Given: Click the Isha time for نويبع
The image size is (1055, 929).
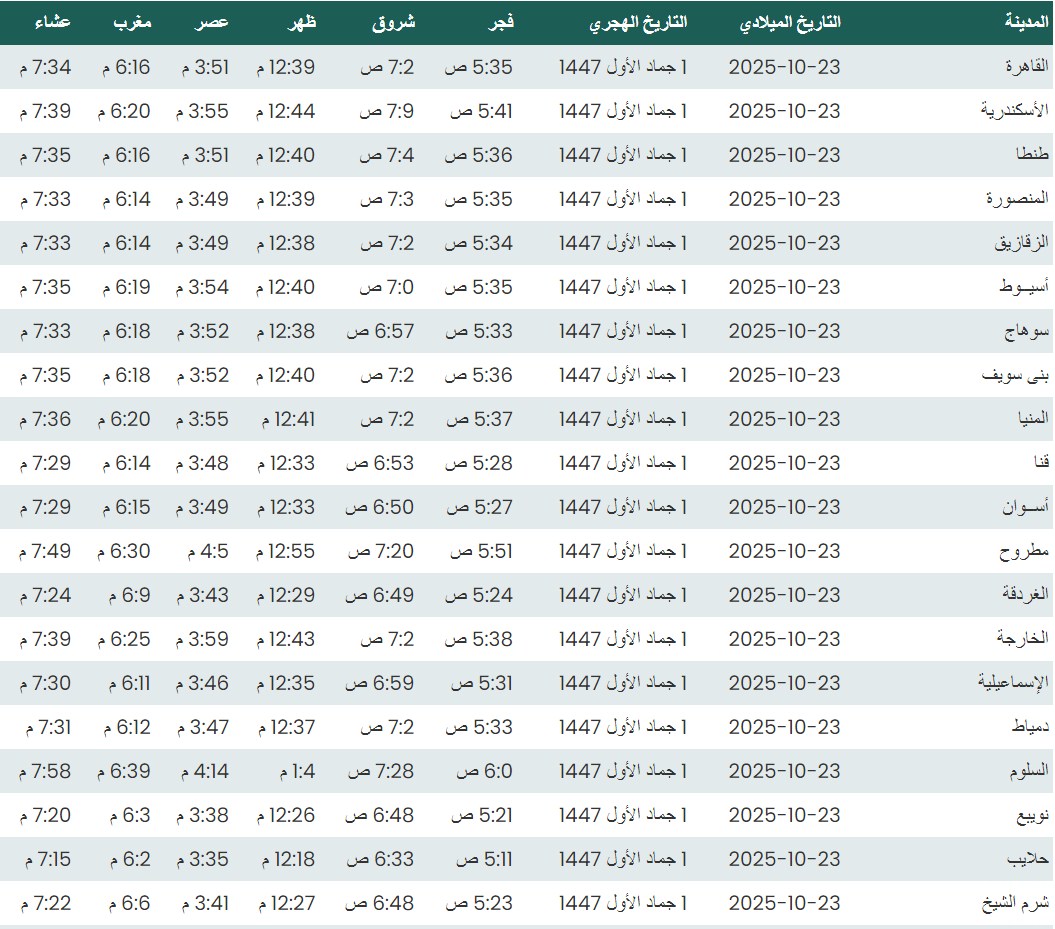Looking at the screenshot, I should [45, 815].
